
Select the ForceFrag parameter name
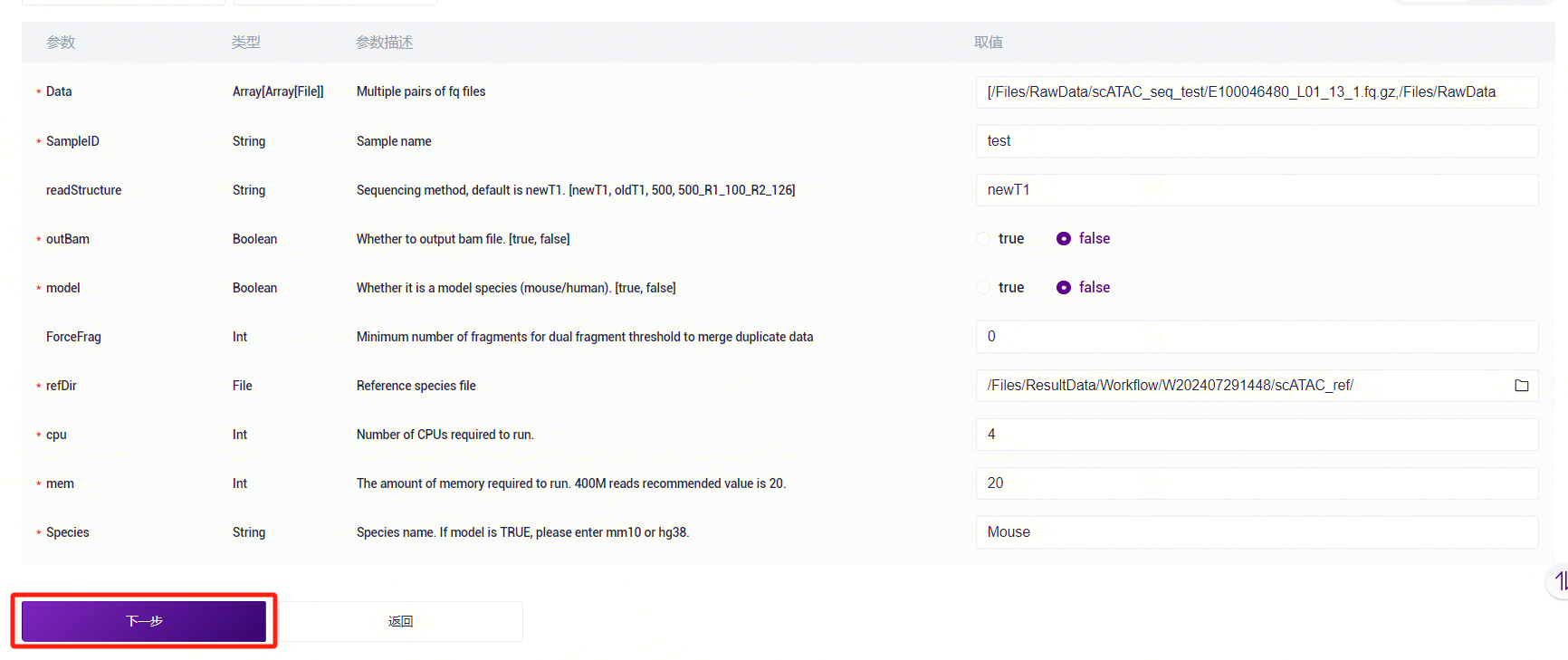pos(73,337)
